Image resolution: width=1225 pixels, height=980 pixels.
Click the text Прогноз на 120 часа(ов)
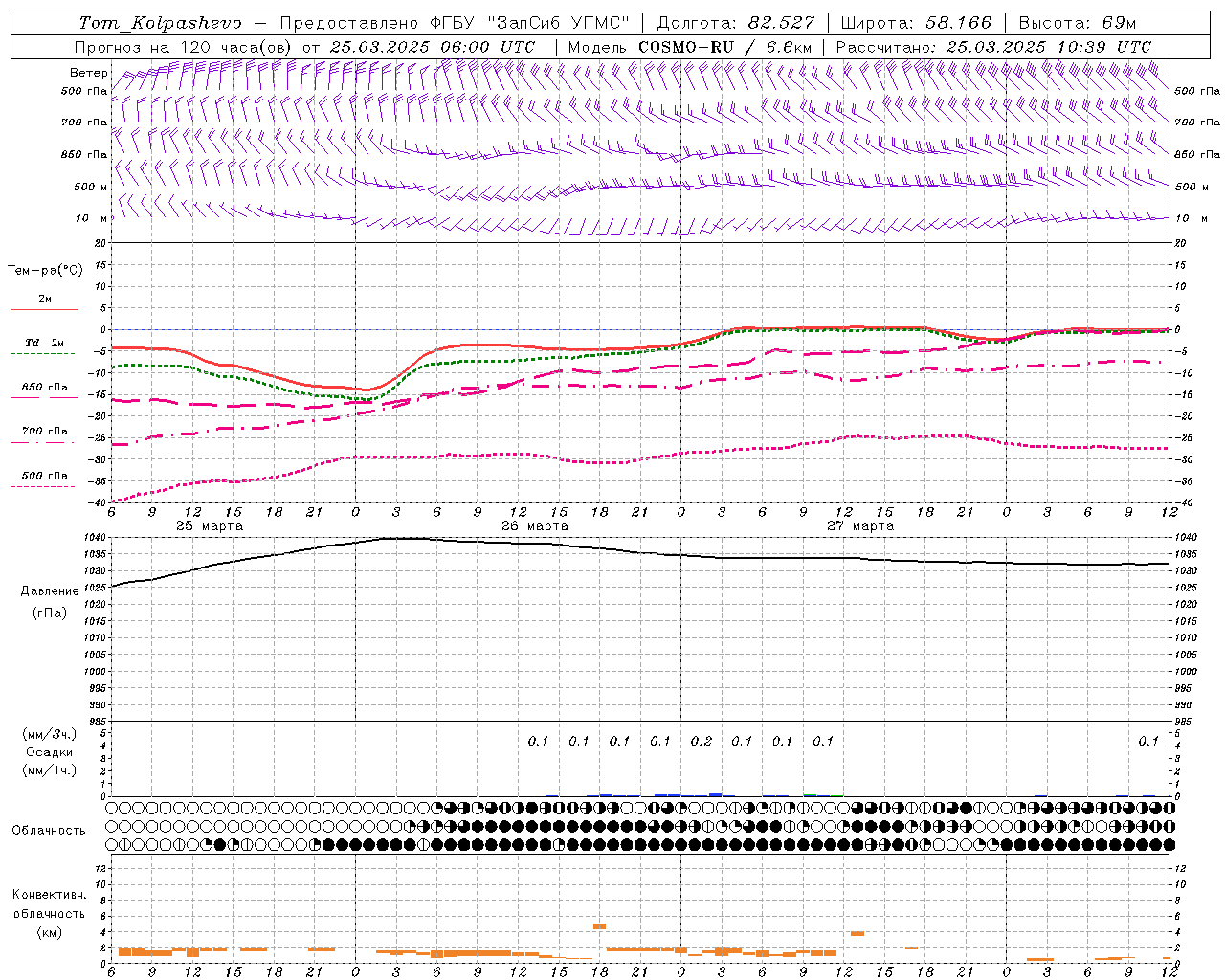pos(184,47)
